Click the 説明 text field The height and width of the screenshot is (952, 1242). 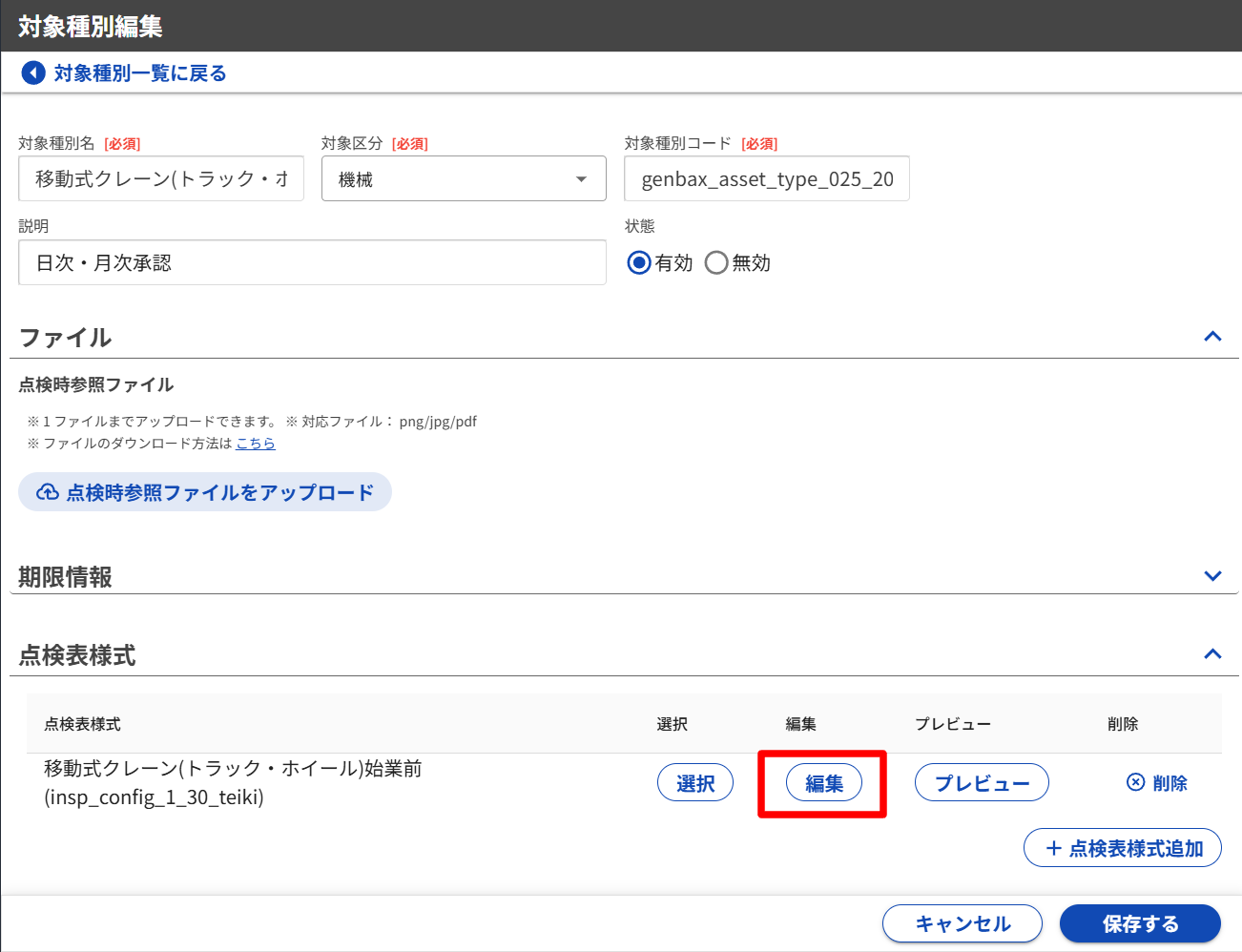(312, 263)
